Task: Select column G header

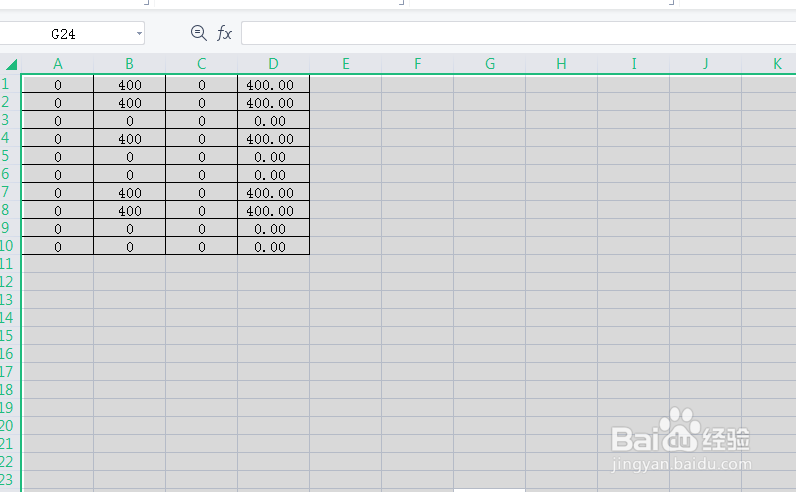Action: pos(489,64)
